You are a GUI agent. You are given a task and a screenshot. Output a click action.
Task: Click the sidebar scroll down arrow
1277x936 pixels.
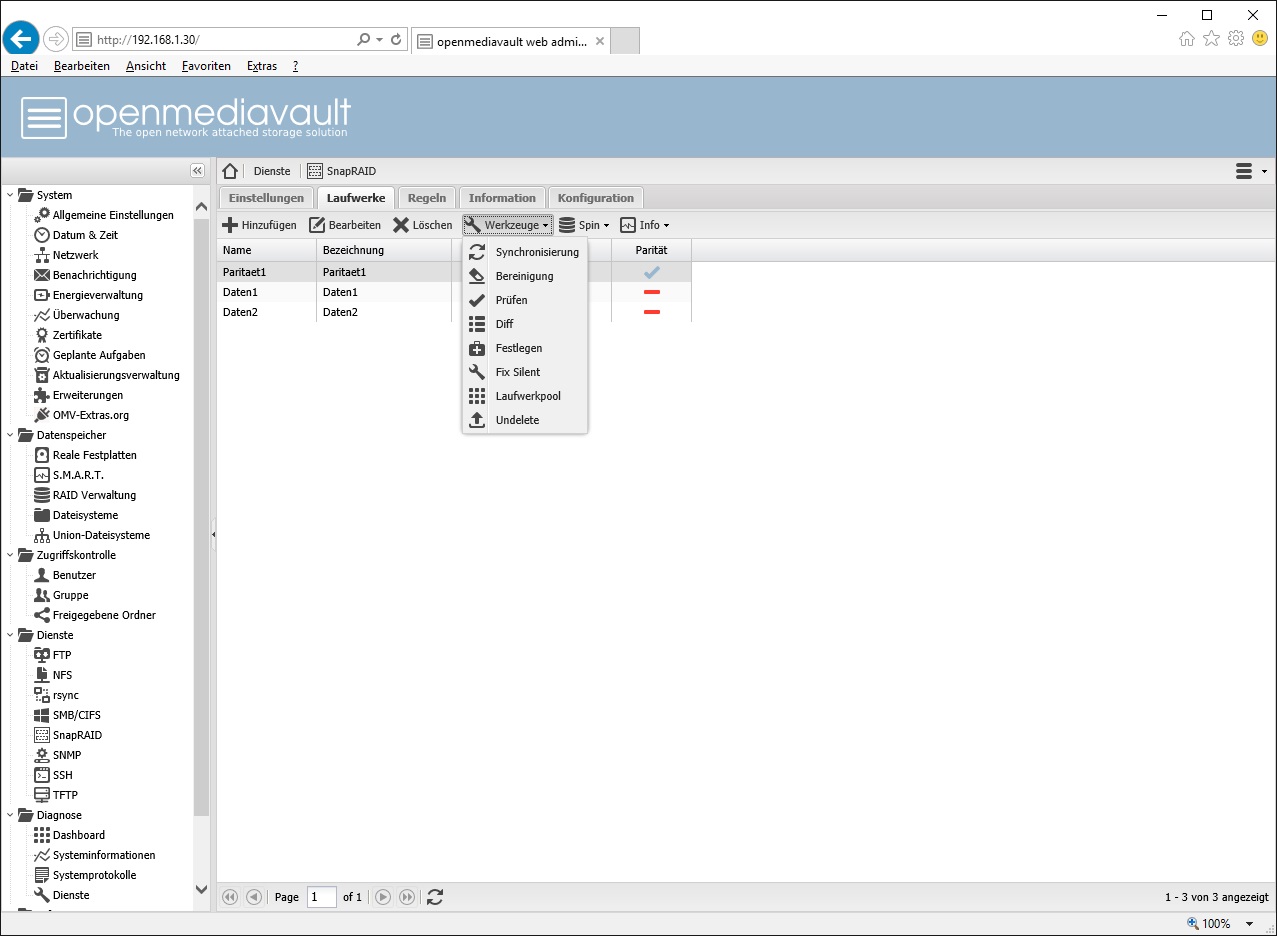(201, 889)
